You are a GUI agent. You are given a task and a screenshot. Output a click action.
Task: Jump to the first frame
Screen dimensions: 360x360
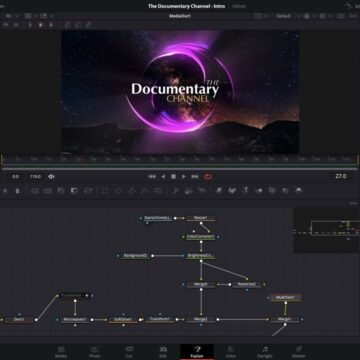coord(152,177)
